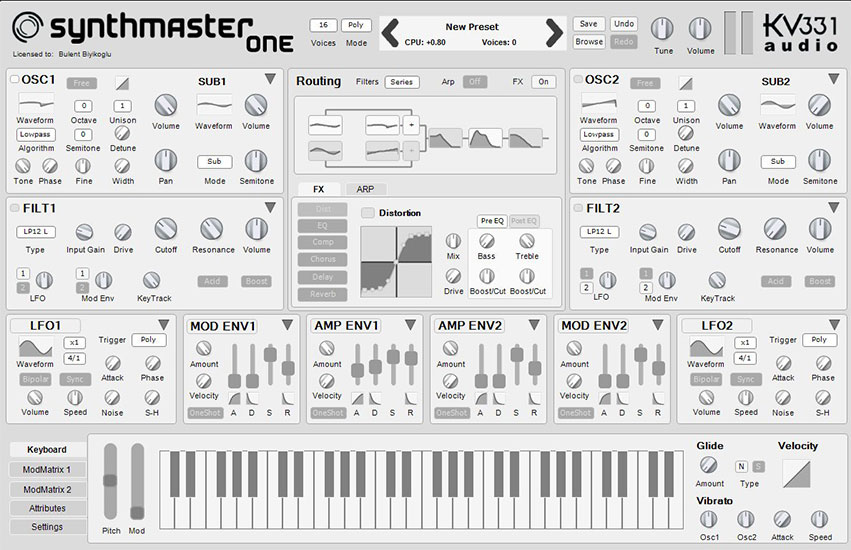
Task: Expand the MOD ENV1 triangle menu
Action: (287, 325)
